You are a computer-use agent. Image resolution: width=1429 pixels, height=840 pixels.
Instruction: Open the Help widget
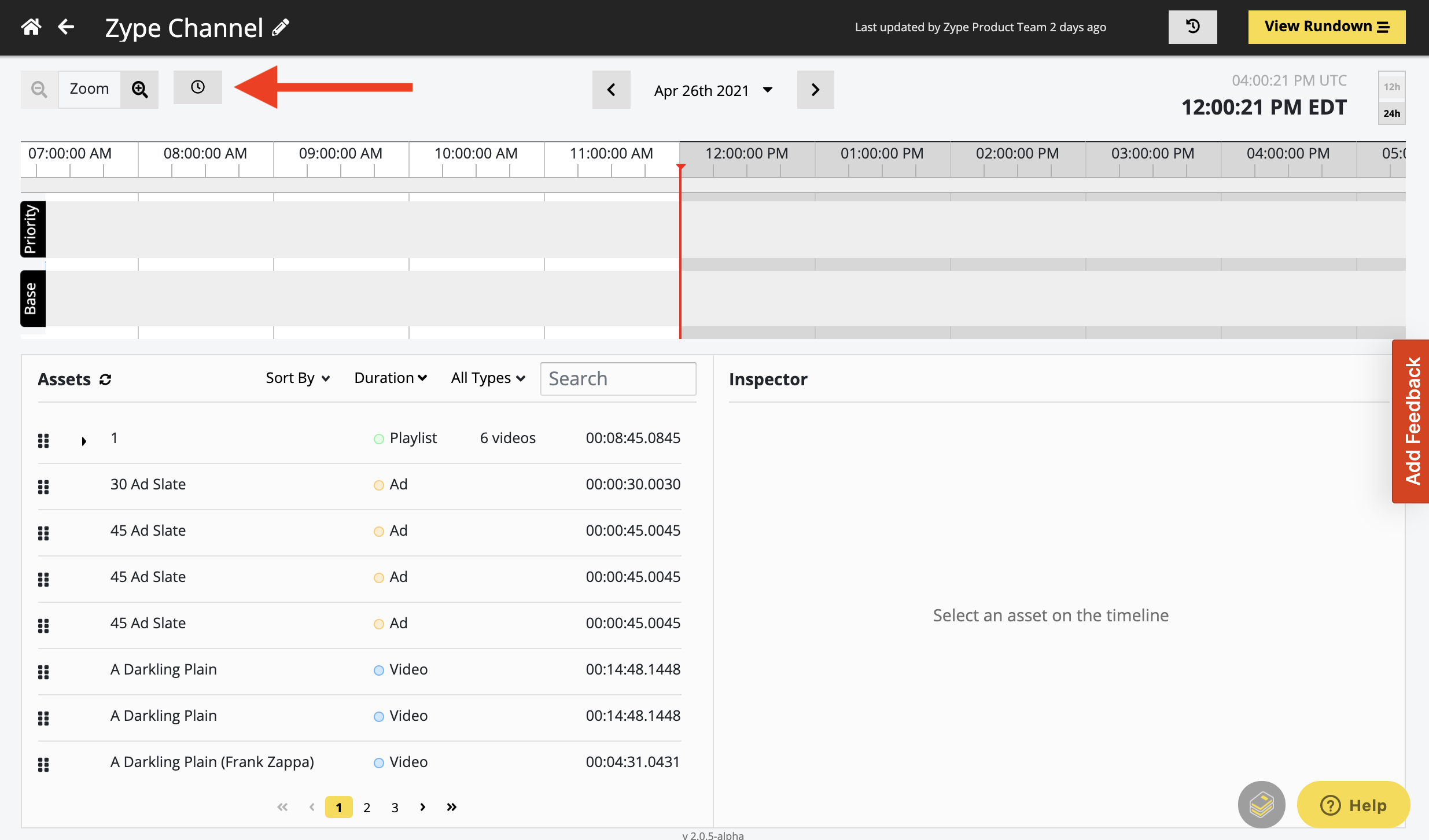1353,805
